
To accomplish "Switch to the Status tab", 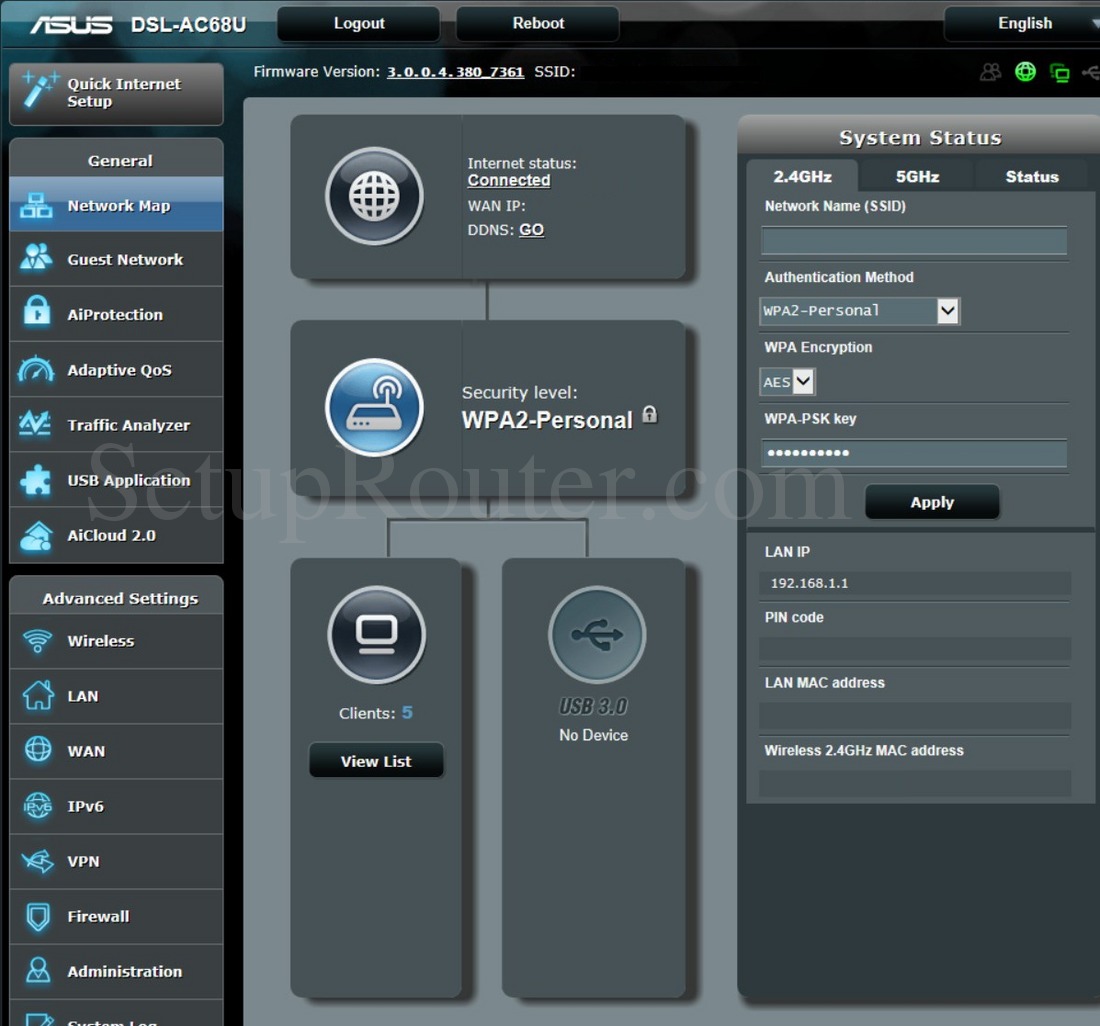I will 1031,177.
